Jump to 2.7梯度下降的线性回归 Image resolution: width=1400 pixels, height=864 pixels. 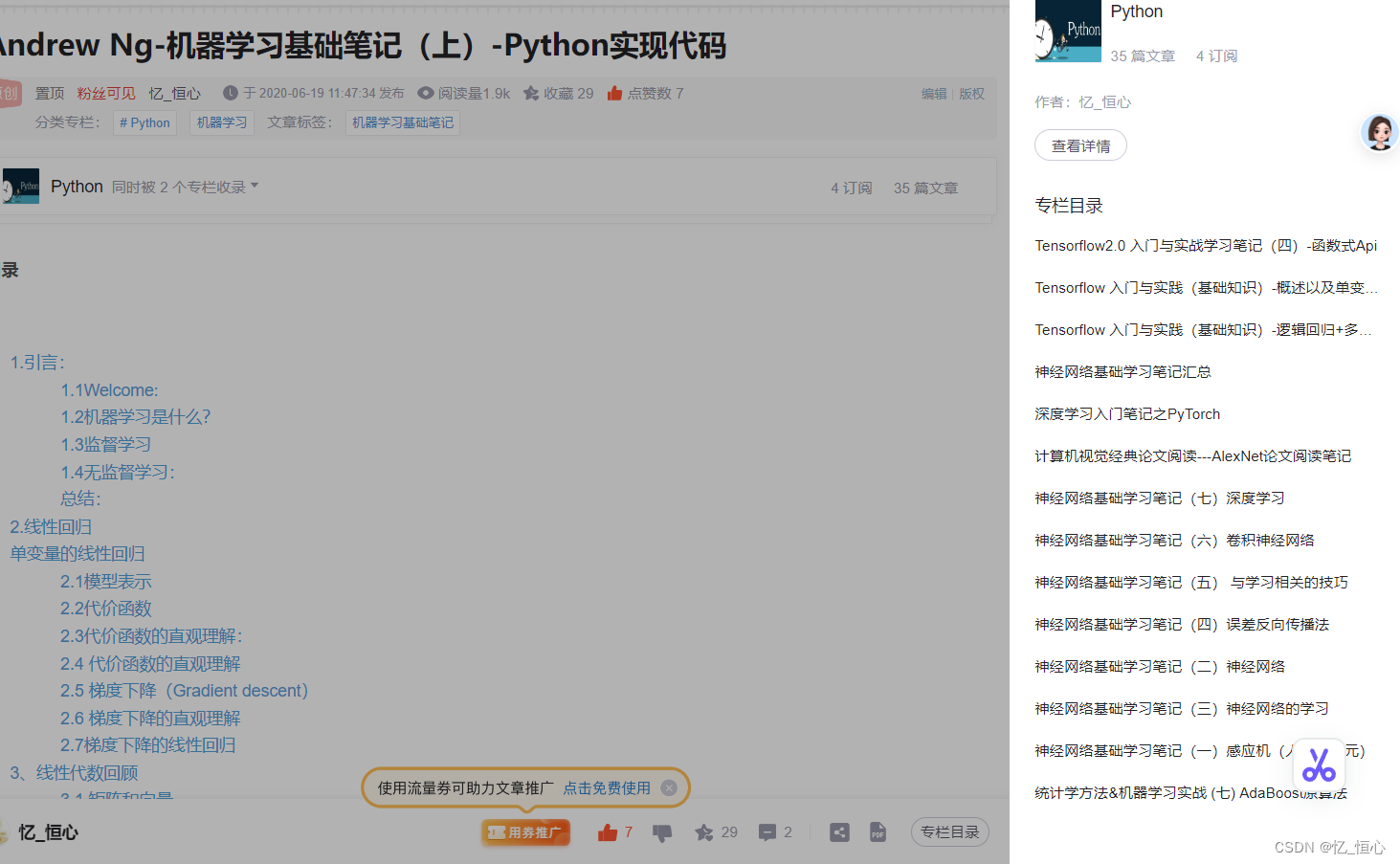(x=148, y=745)
